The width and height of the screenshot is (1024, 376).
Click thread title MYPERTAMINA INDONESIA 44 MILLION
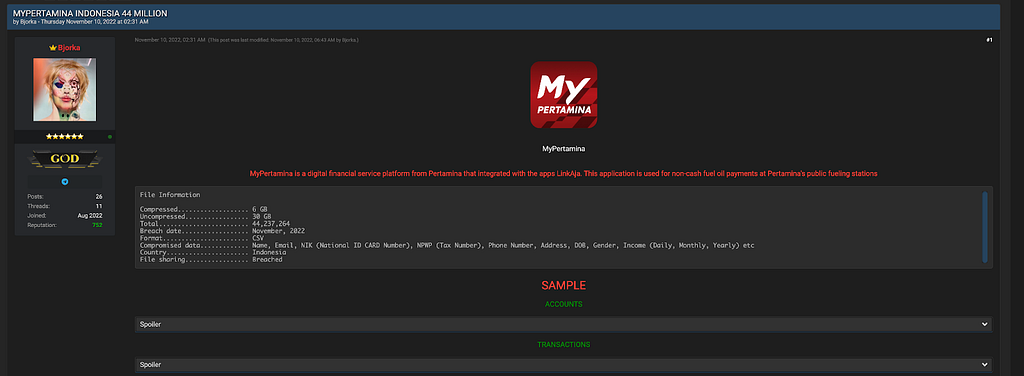pos(90,13)
